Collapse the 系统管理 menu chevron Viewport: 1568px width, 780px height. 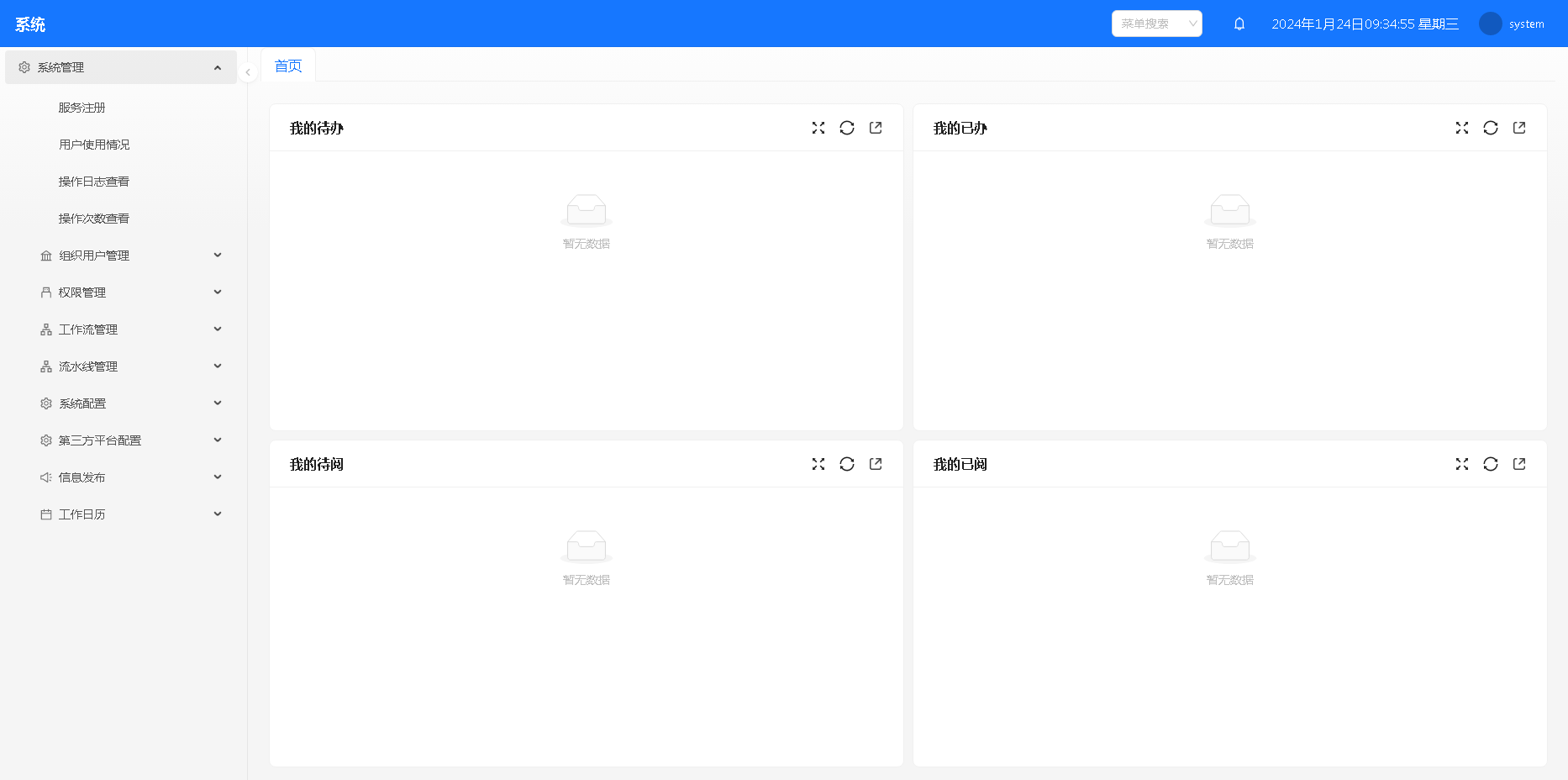(218, 67)
